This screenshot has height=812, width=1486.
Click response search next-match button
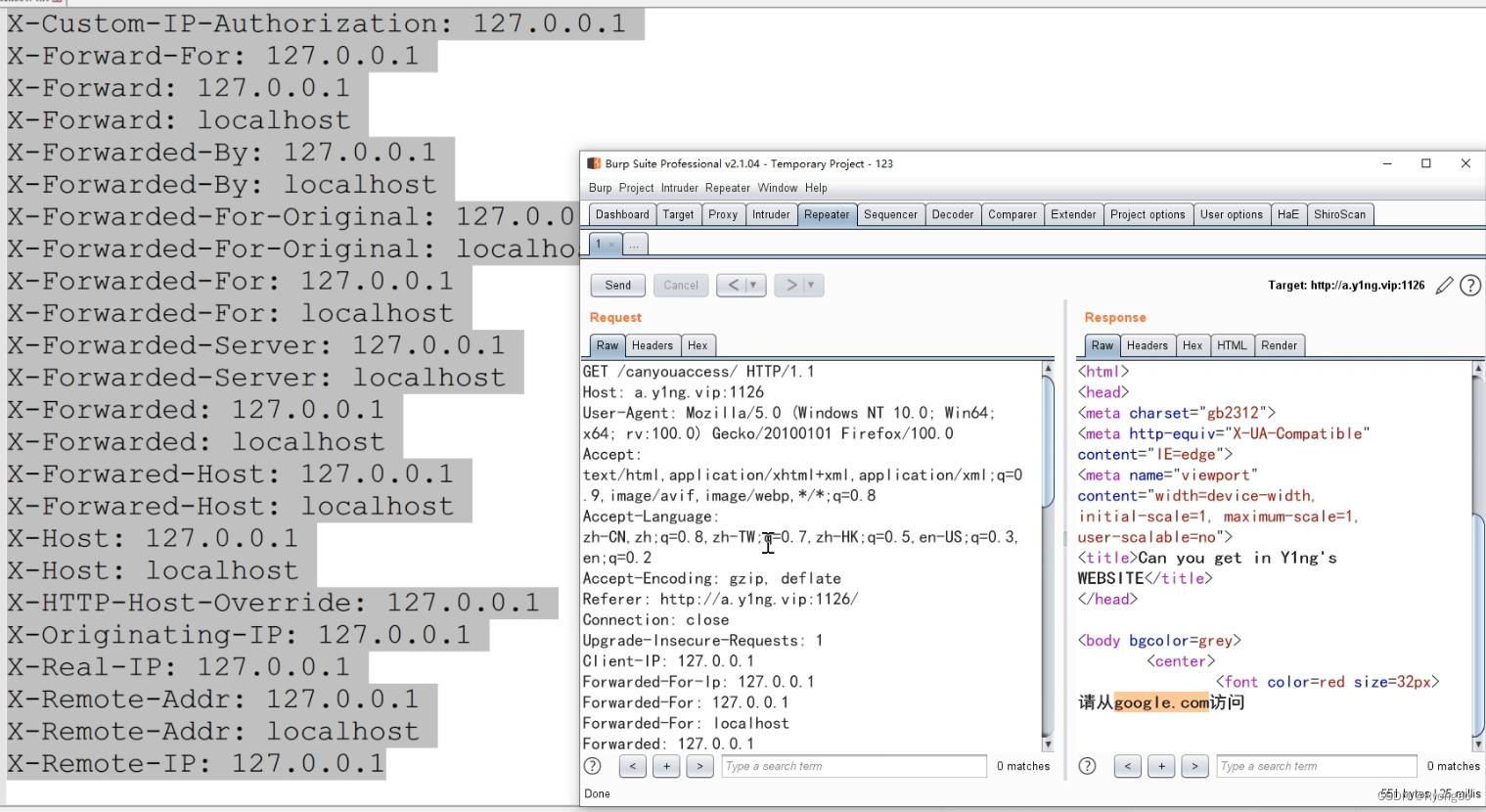(1194, 766)
